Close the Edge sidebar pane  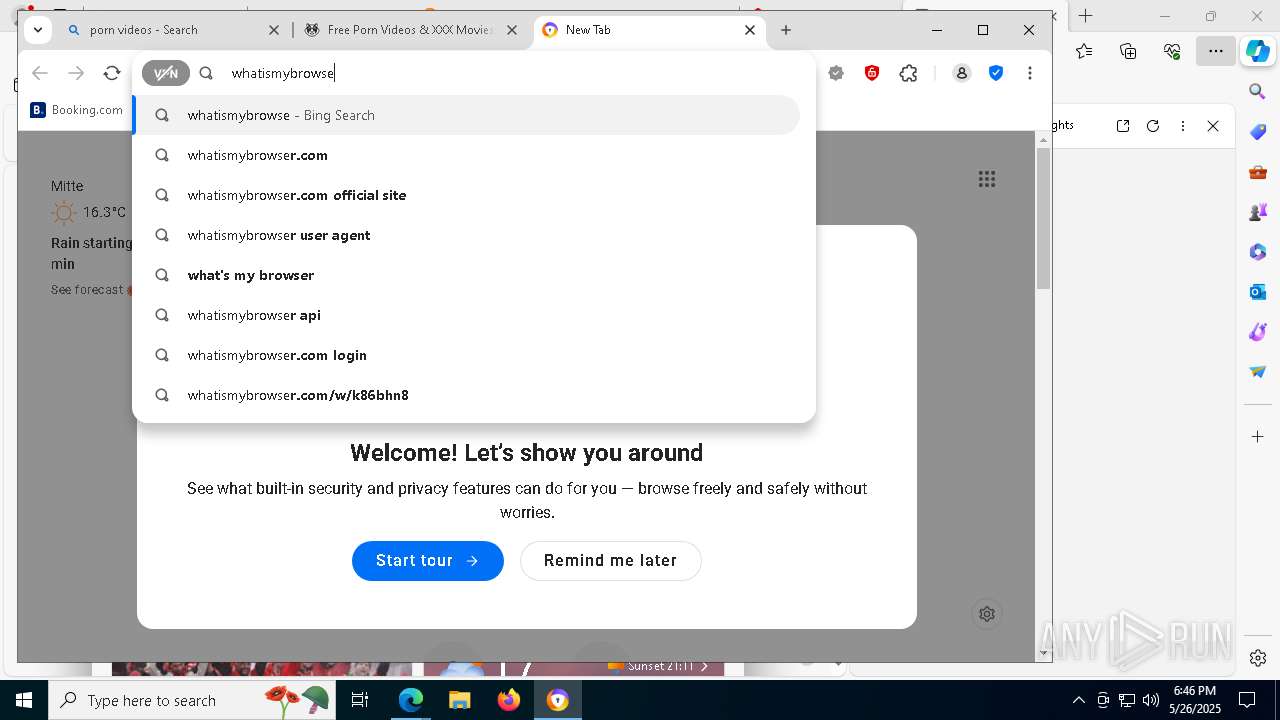[1213, 126]
